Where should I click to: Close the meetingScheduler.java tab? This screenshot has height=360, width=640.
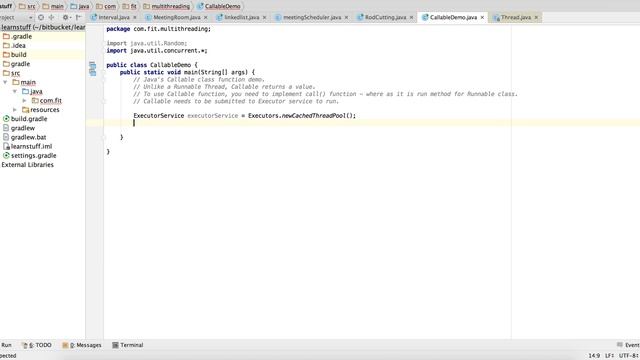pyautogui.click(x=347, y=17)
